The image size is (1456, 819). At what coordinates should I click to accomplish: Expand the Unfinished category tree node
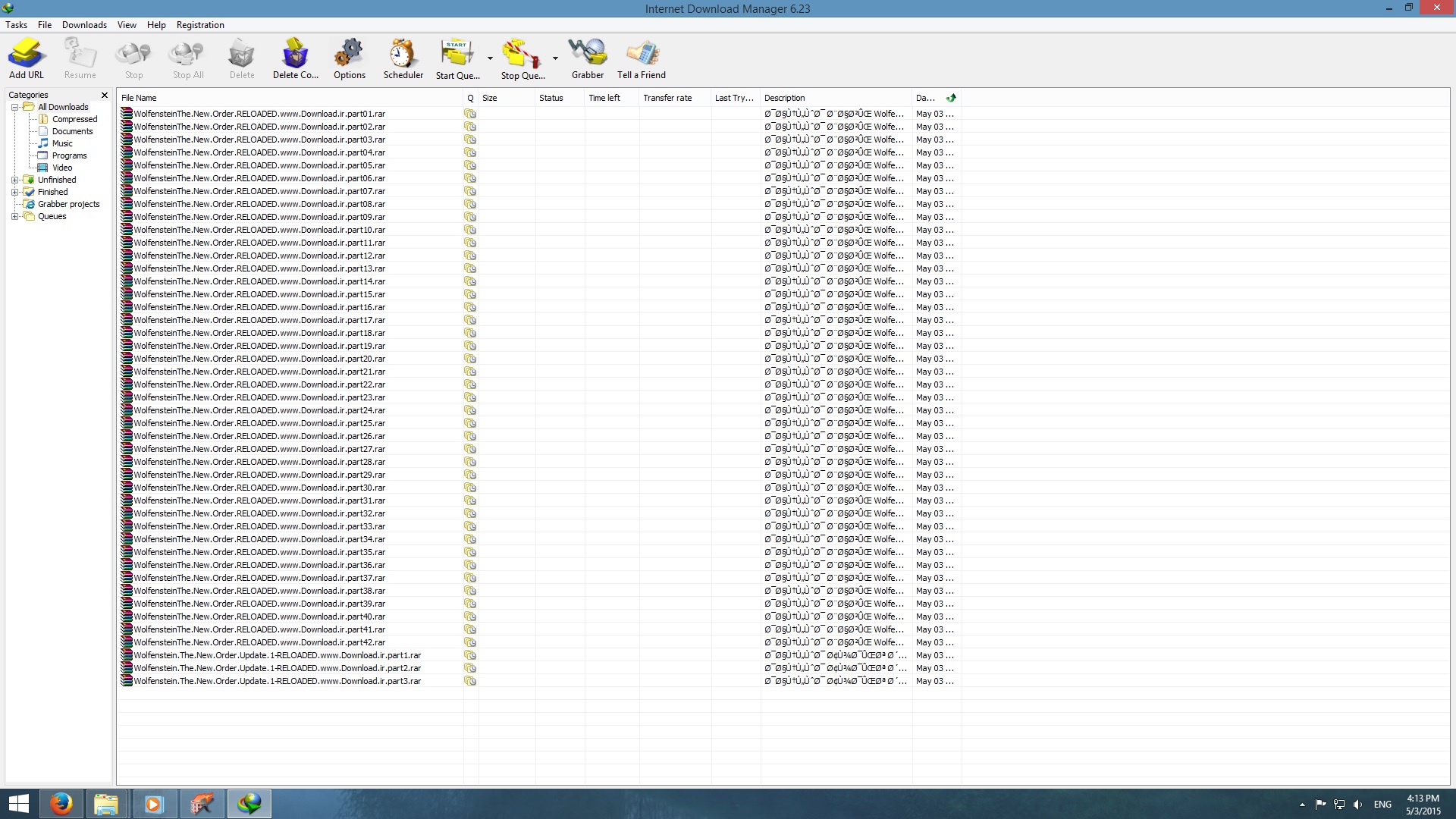(x=14, y=180)
